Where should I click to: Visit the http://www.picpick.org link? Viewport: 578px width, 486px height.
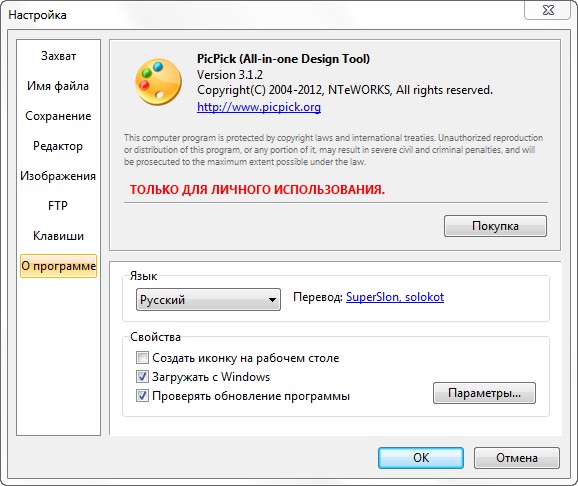[259, 107]
